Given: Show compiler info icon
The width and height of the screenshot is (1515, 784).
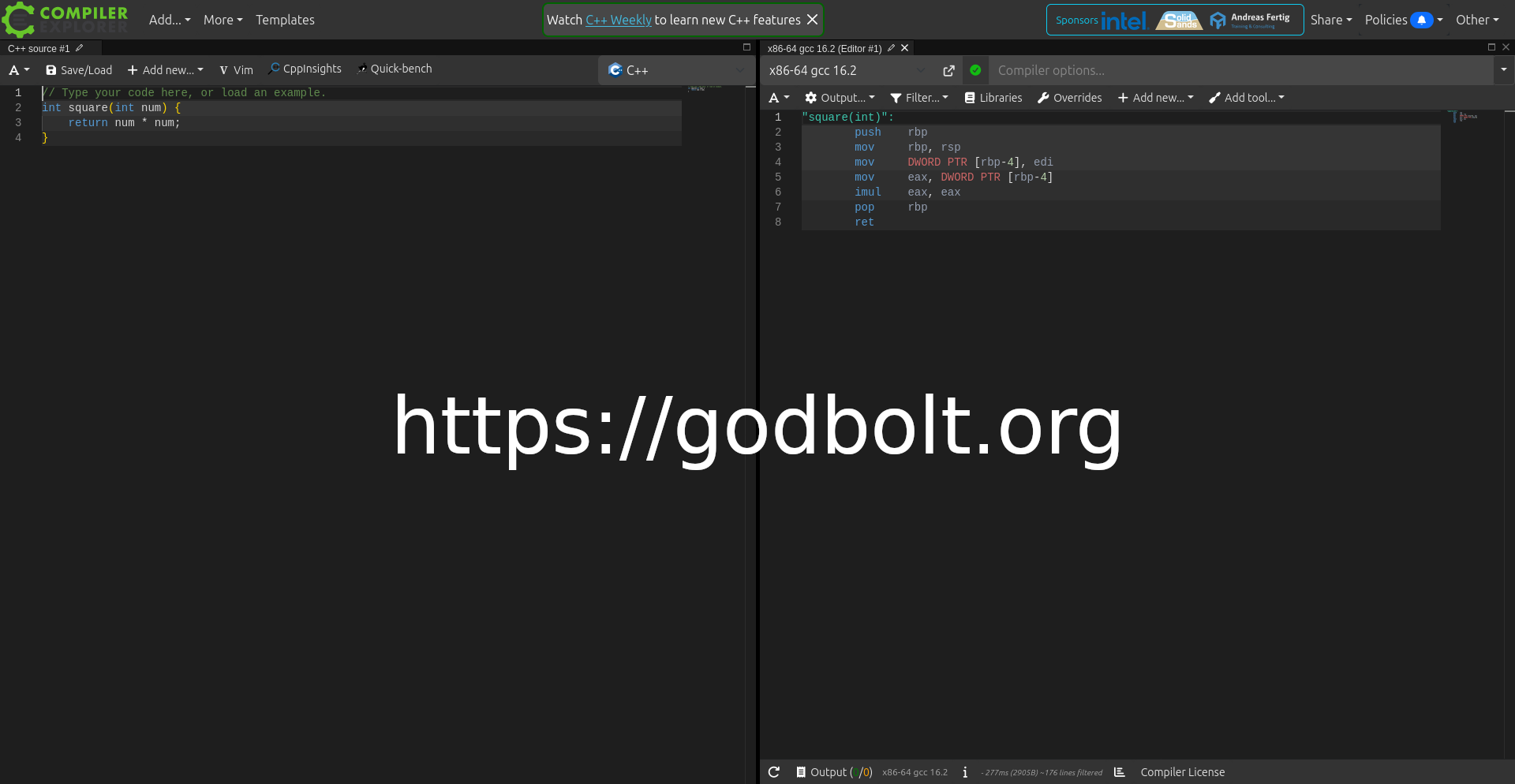Looking at the screenshot, I should [x=965, y=772].
